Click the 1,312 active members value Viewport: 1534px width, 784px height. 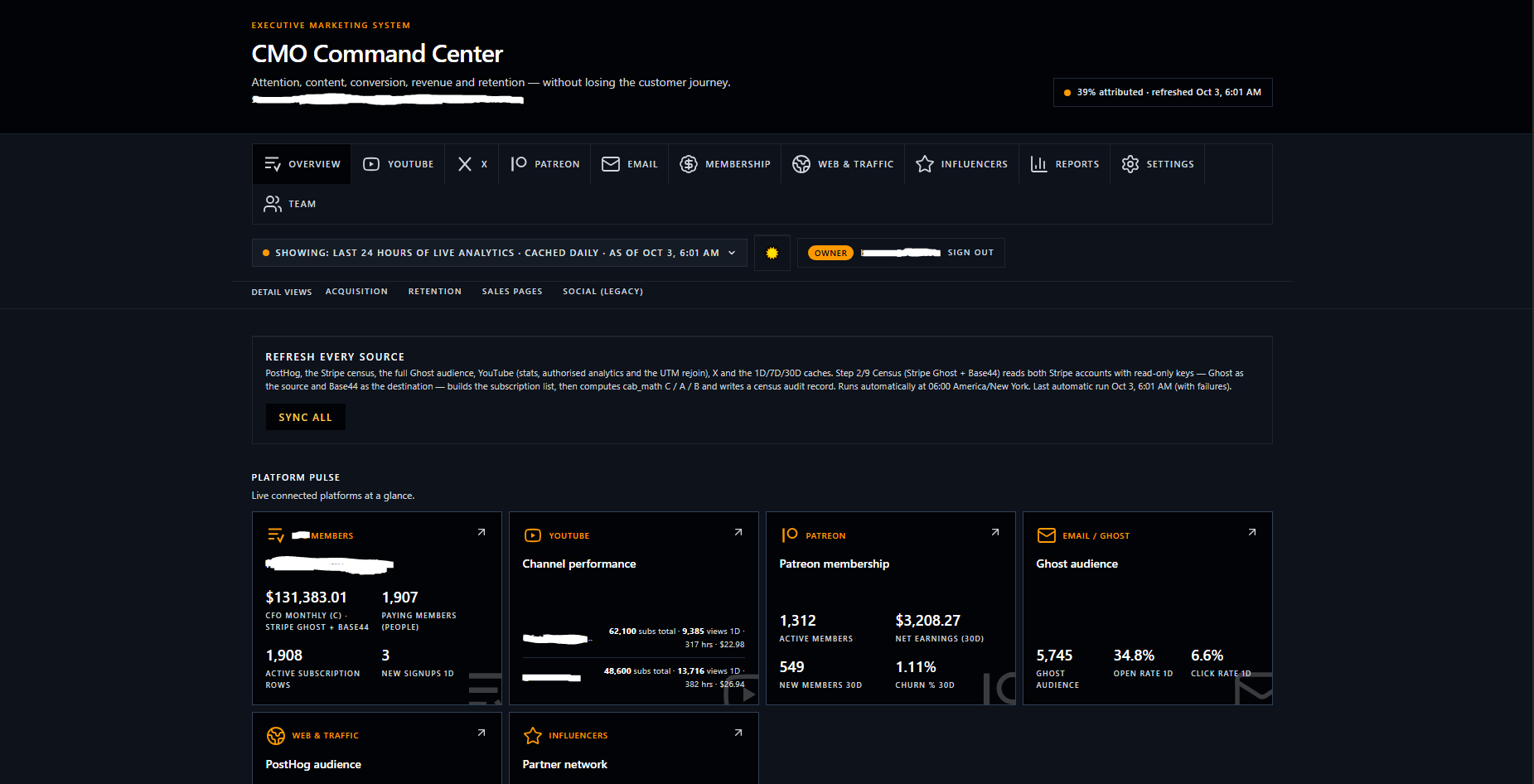(798, 621)
